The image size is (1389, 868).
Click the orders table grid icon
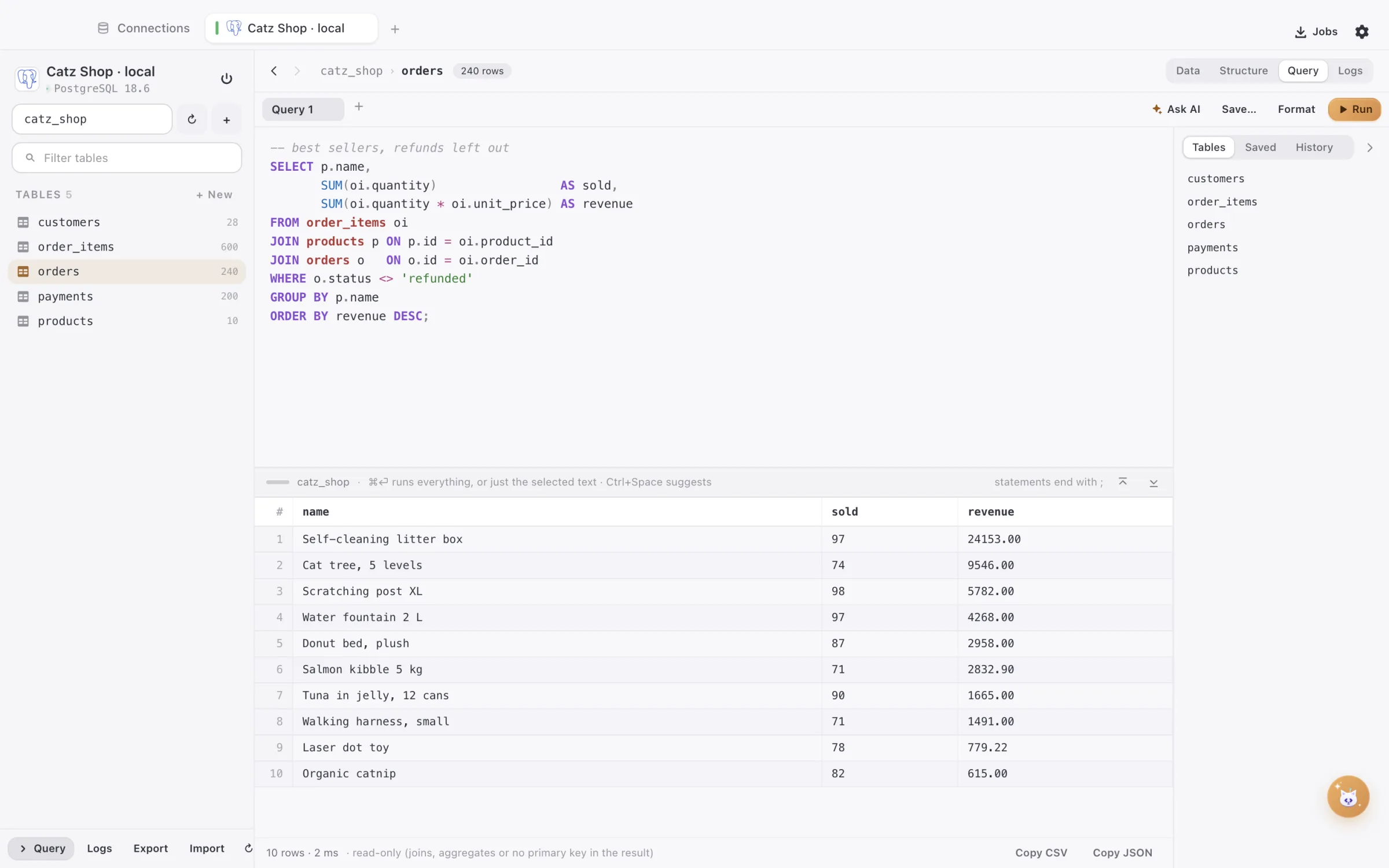pos(23,271)
